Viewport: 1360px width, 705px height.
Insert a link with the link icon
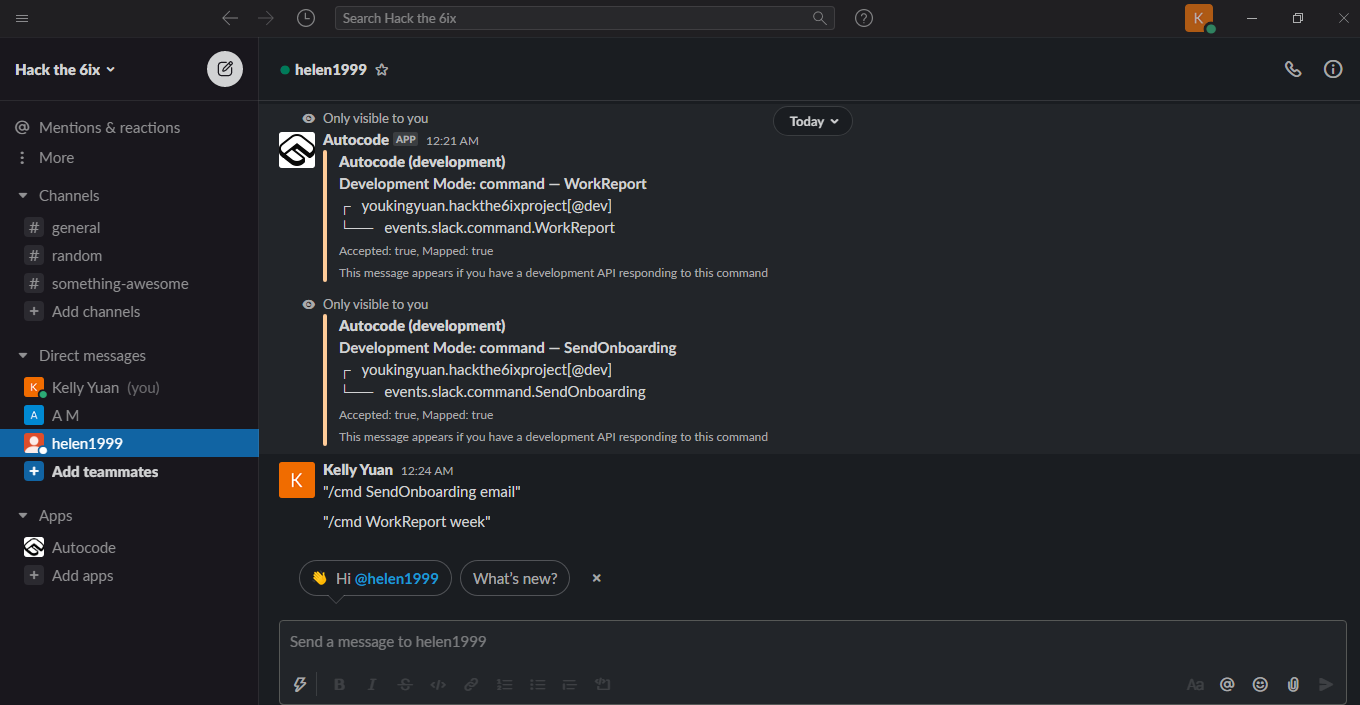pos(470,684)
